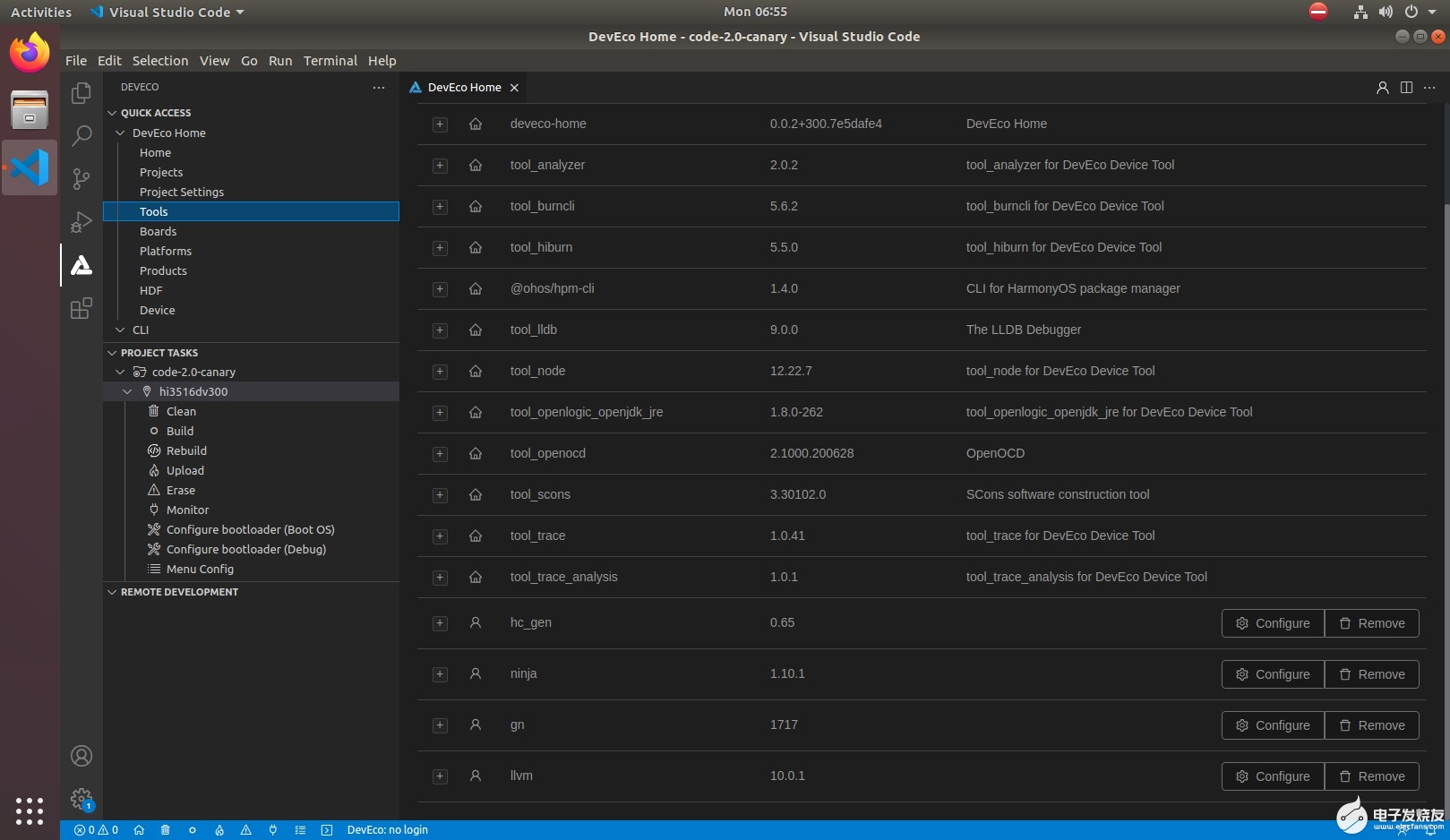Image resolution: width=1450 pixels, height=840 pixels.
Task: Click the build circle icon in status bar
Action: (x=193, y=830)
